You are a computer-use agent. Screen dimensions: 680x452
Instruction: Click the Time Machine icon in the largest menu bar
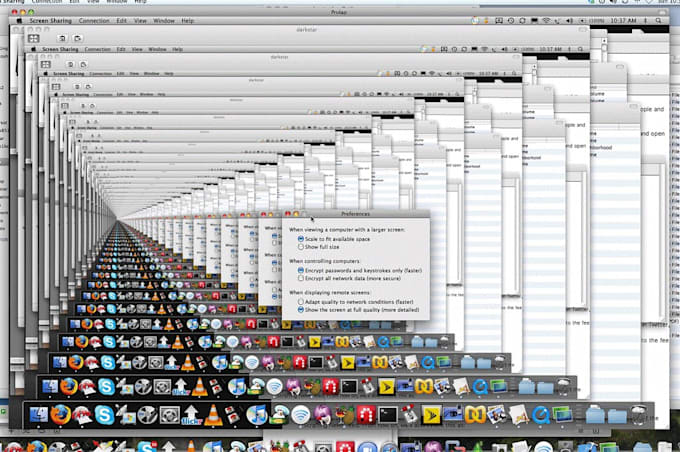pos(511,21)
